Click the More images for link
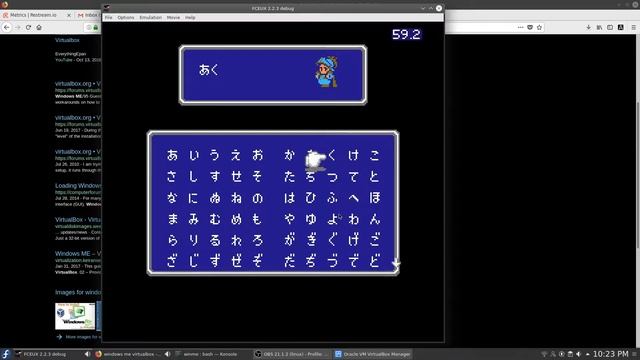 tap(81, 337)
